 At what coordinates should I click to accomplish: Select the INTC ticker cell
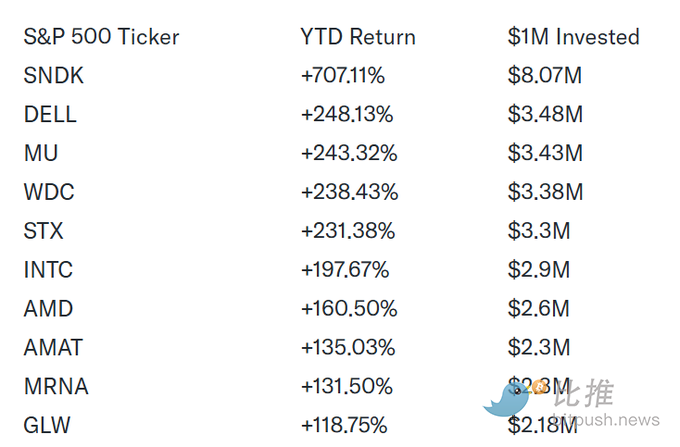pos(48,270)
